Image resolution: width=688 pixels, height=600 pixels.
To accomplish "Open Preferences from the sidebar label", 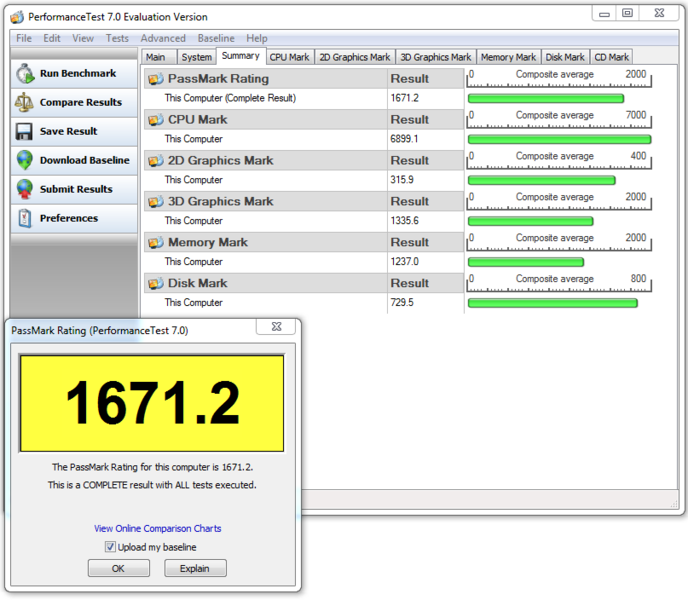I will (69, 218).
